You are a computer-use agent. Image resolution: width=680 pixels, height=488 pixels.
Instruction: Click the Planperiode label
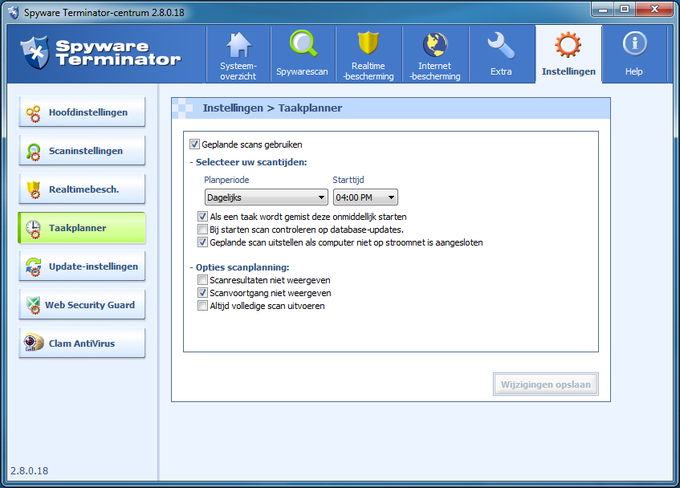point(226,180)
